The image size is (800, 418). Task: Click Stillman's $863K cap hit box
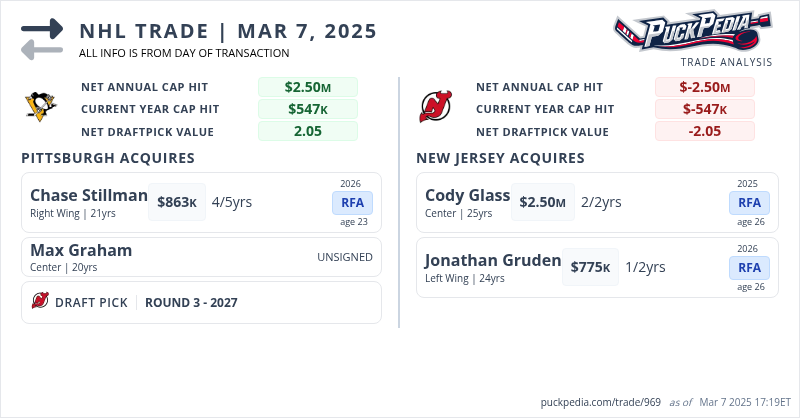click(x=177, y=202)
